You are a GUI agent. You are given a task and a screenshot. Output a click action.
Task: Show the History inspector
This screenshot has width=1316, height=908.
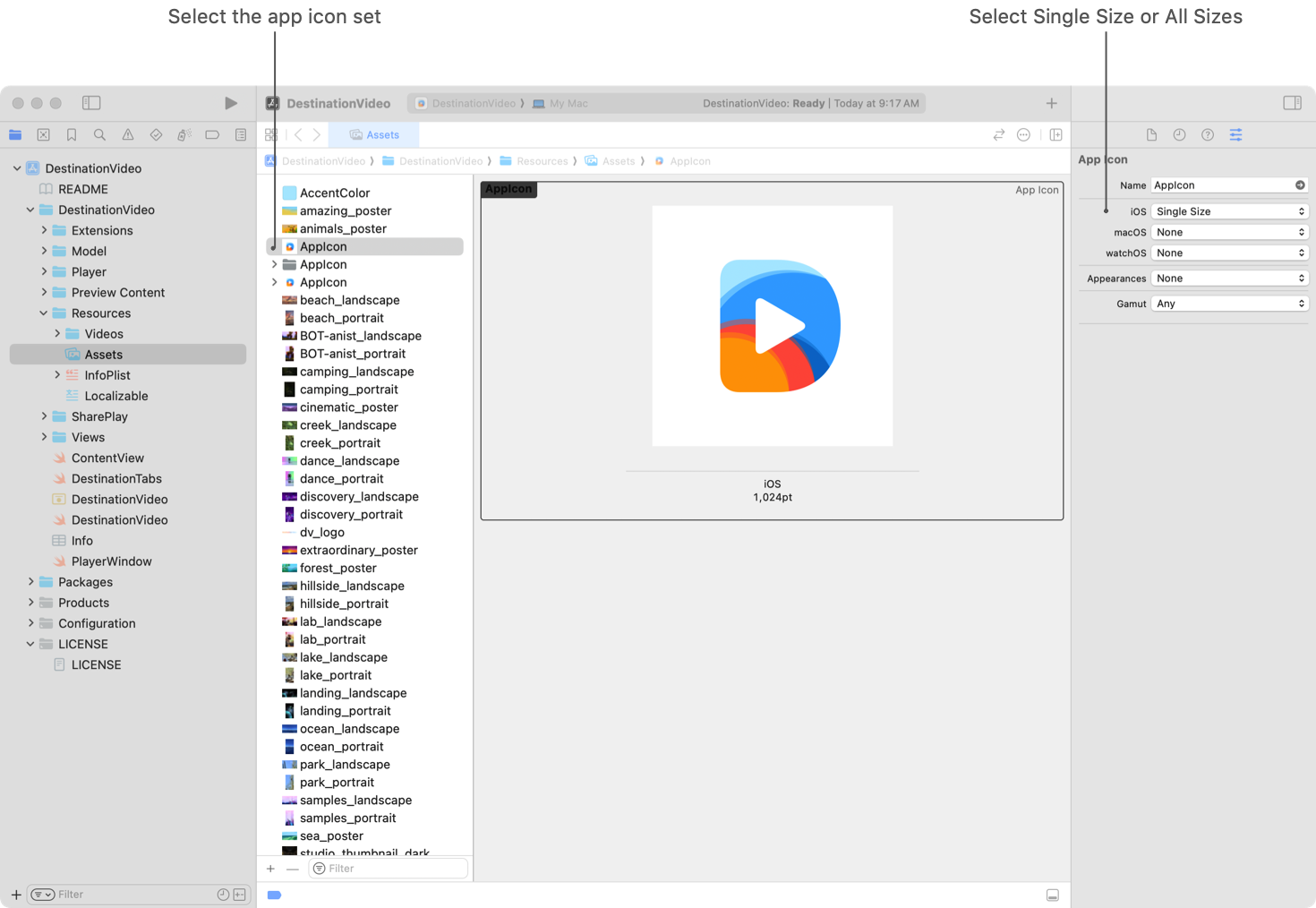coord(1180,135)
